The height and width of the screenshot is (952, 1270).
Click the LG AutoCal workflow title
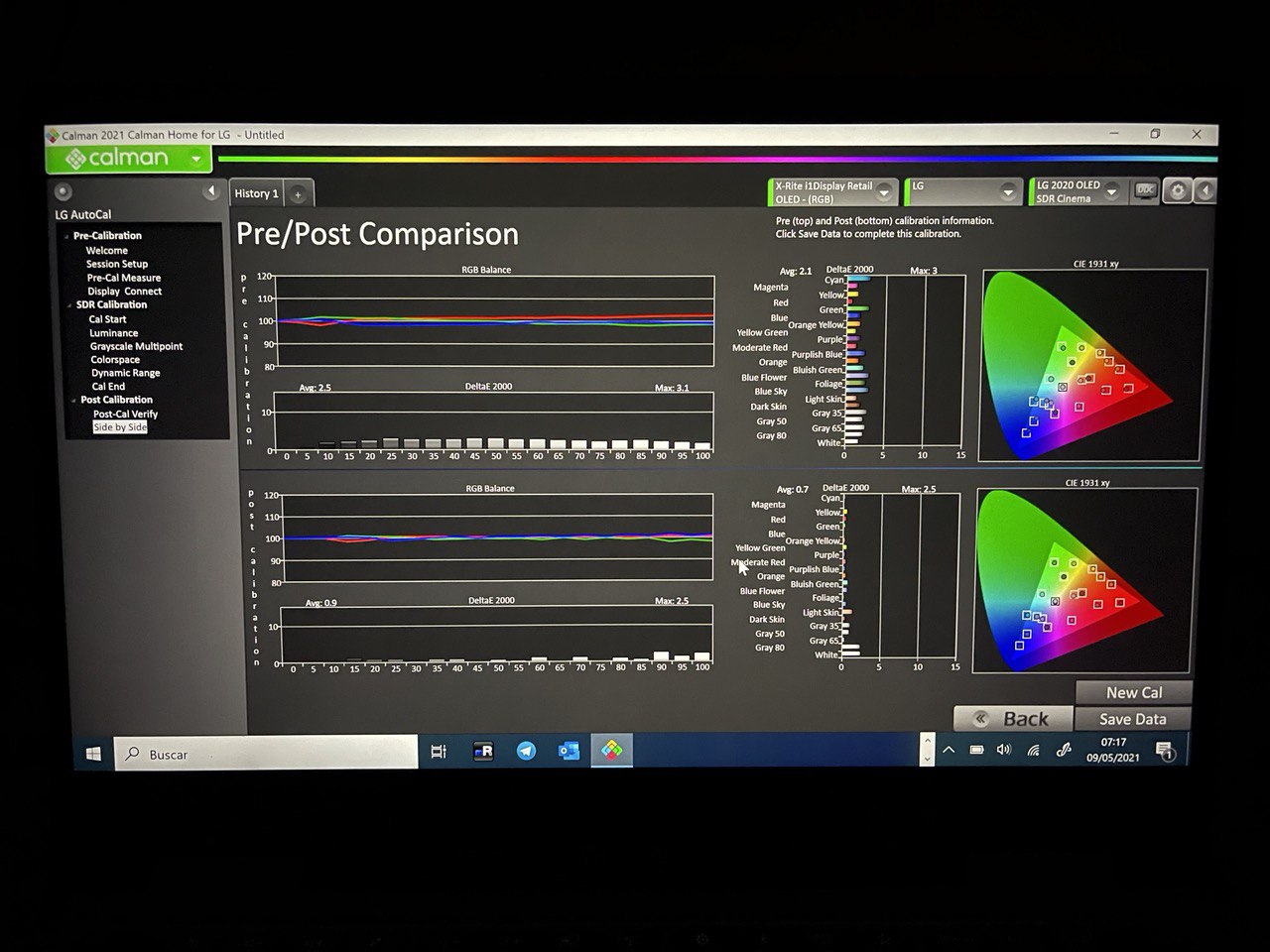[x=83, y=214]
